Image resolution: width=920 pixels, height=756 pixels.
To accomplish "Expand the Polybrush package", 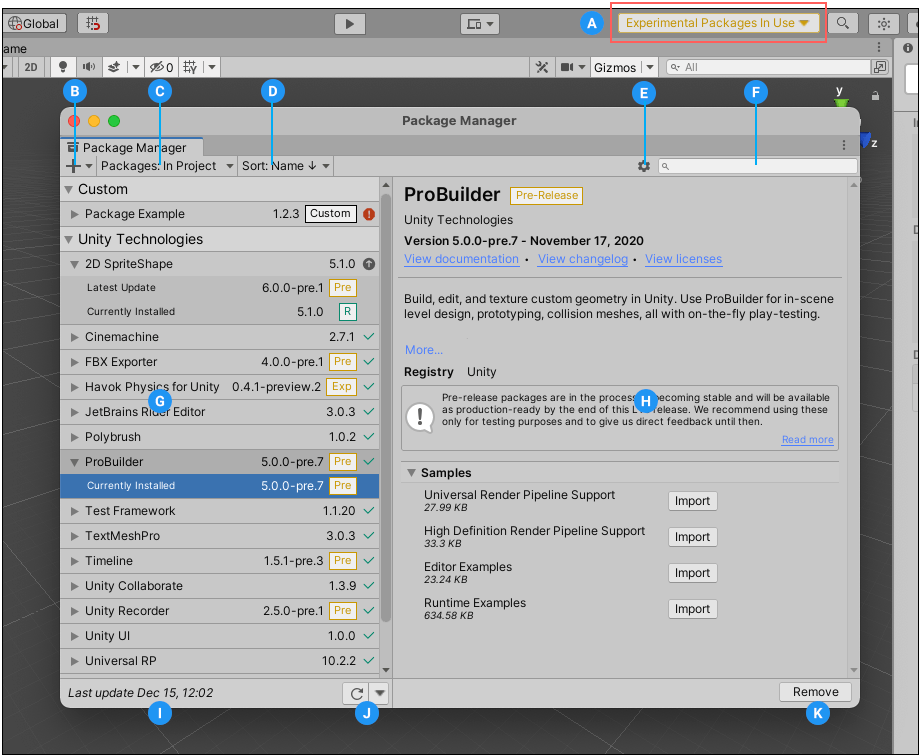I will pyautogui.click(x=75, y=437).
